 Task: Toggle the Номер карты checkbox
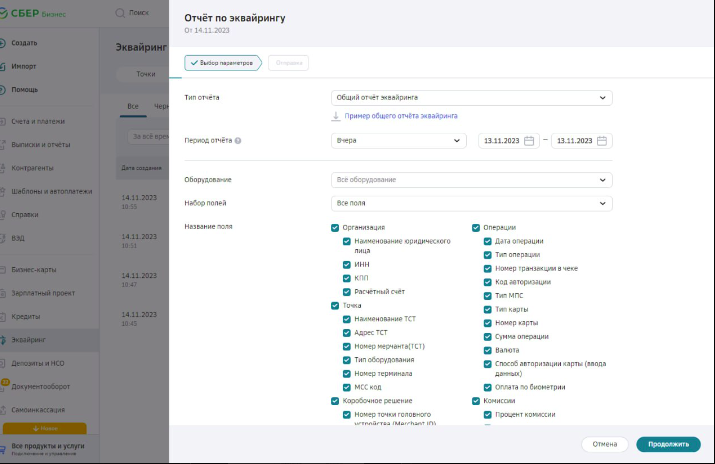[487, 323]
